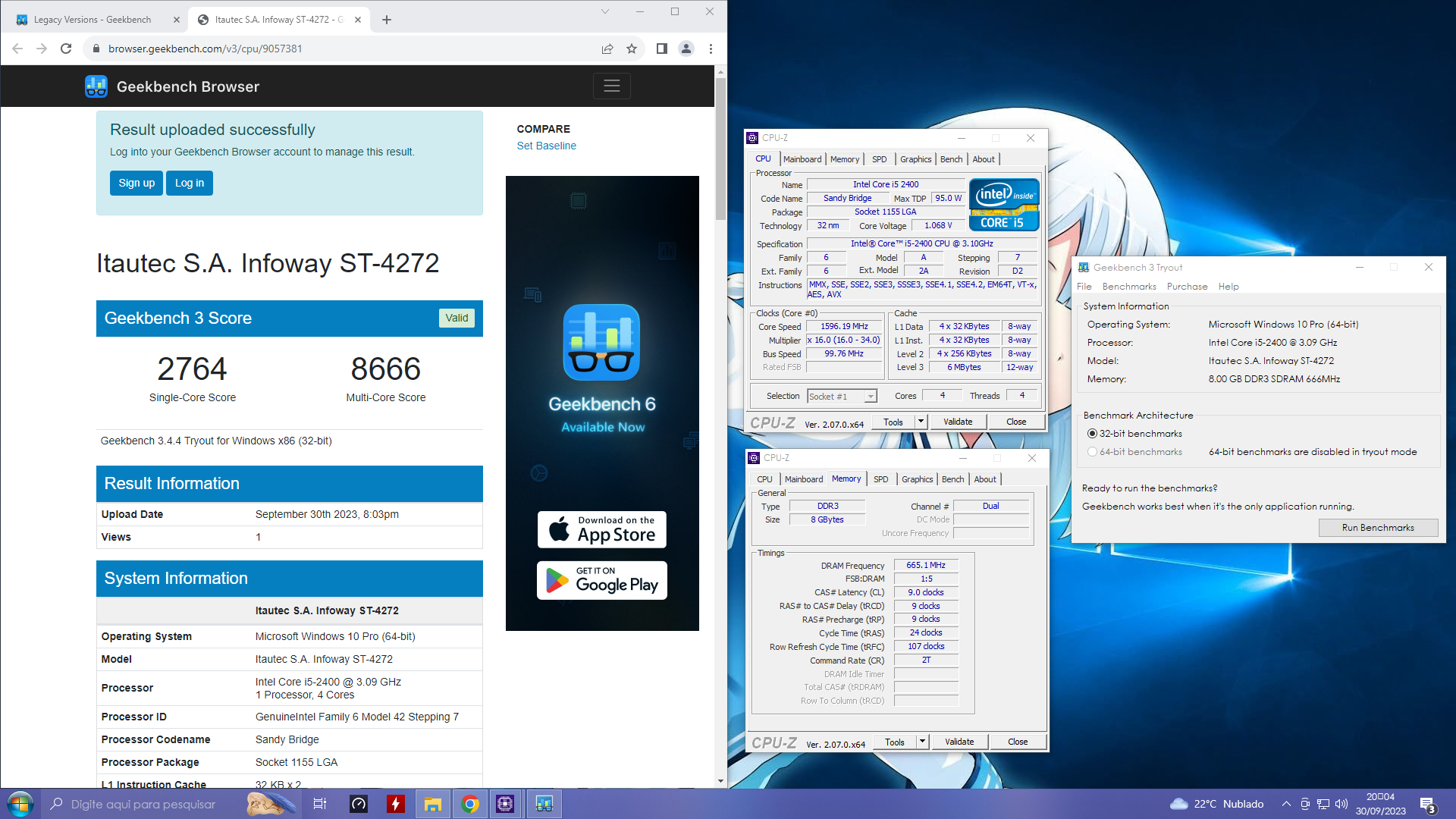
Task: Click the browser vertical scrollbar thumb
Action: 720,148
